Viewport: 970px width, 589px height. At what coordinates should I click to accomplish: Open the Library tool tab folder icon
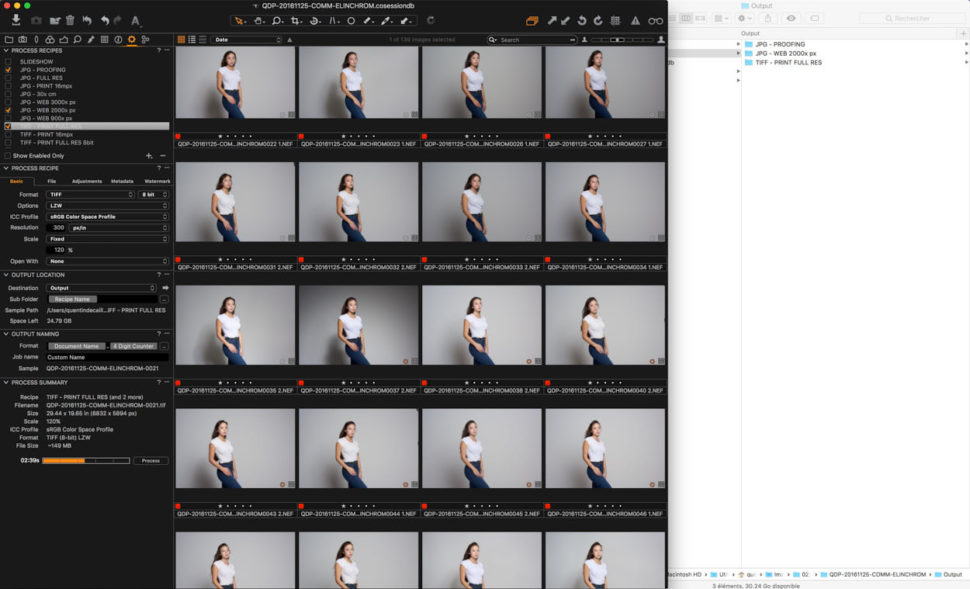click(x=9, y=40)
